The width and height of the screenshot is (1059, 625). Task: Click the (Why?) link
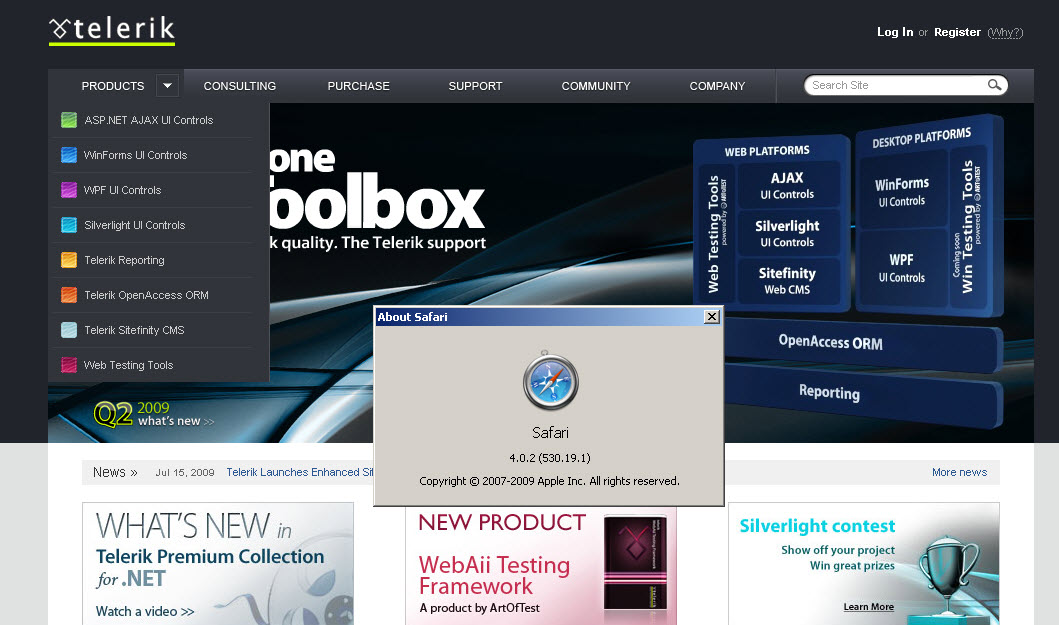click(1005, 32)
